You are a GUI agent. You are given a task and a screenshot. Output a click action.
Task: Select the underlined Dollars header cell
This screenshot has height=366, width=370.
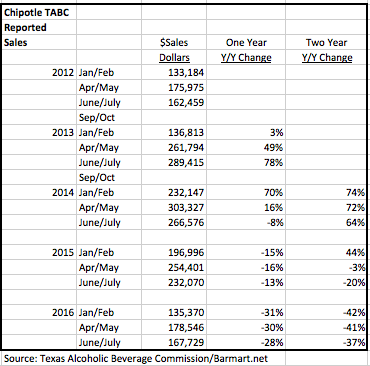point(174,57)
